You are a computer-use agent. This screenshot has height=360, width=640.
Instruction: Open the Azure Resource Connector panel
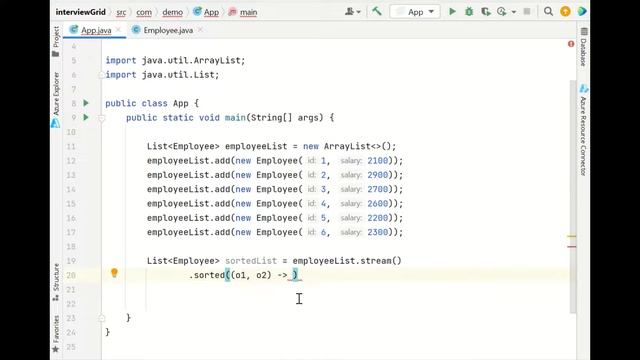tap(584, 130)
